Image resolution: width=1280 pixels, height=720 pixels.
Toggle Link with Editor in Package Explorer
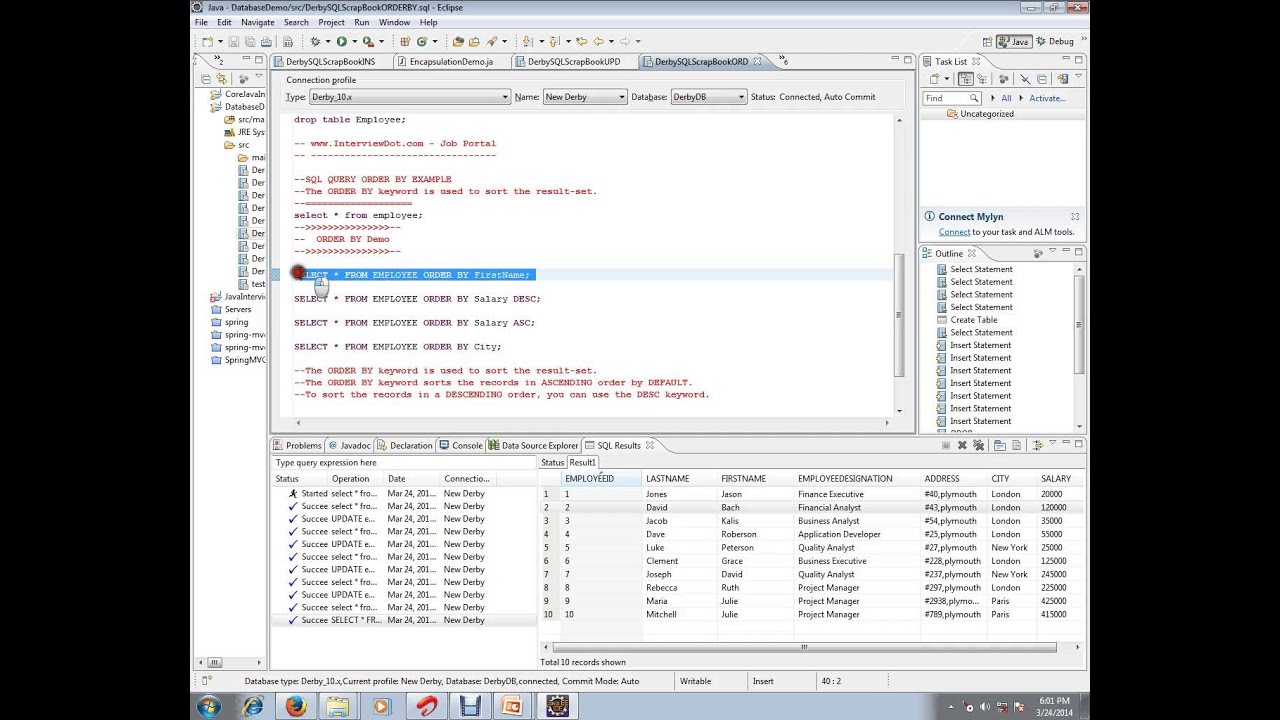point(223,78)
